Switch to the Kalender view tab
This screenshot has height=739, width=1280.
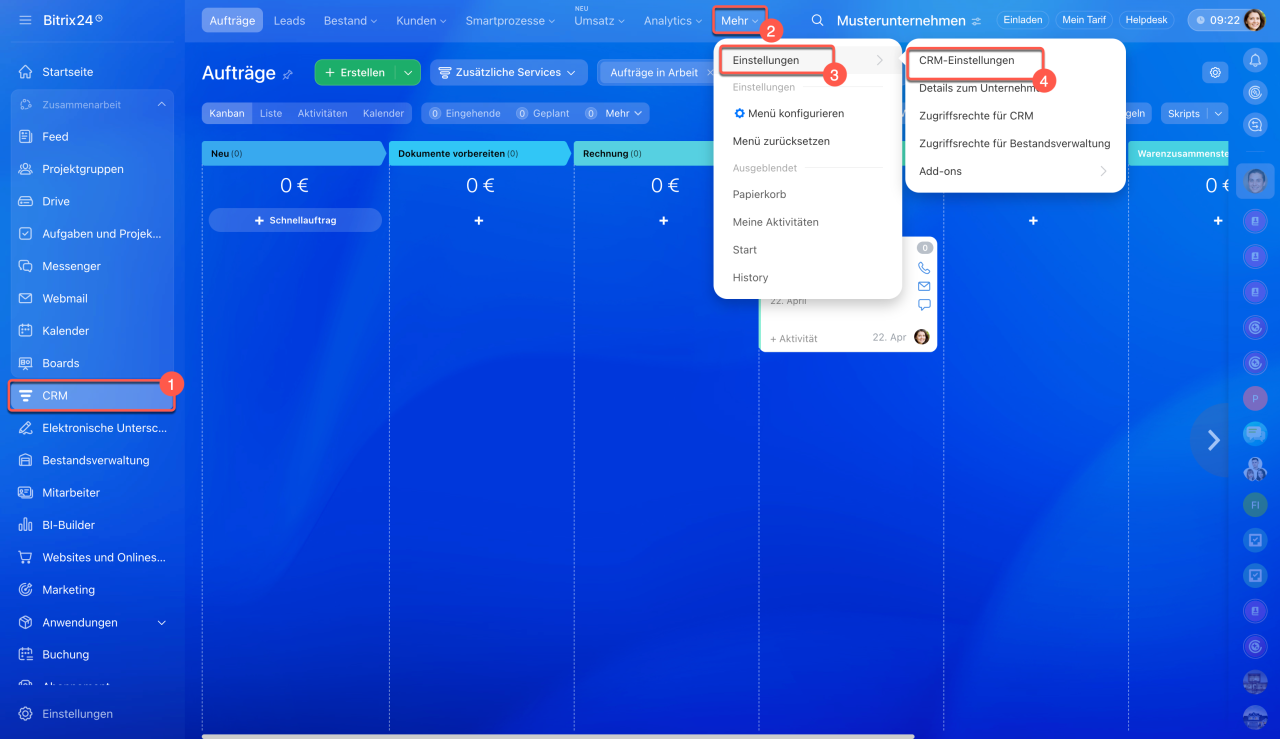(x=384, y=113)
